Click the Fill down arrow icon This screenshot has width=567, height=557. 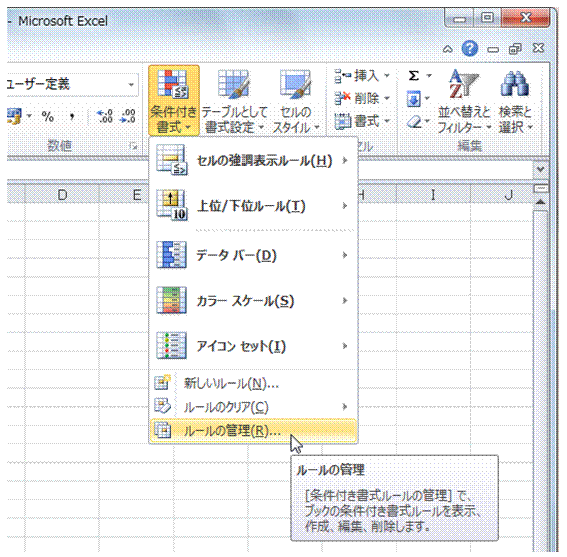coord(413,99)
